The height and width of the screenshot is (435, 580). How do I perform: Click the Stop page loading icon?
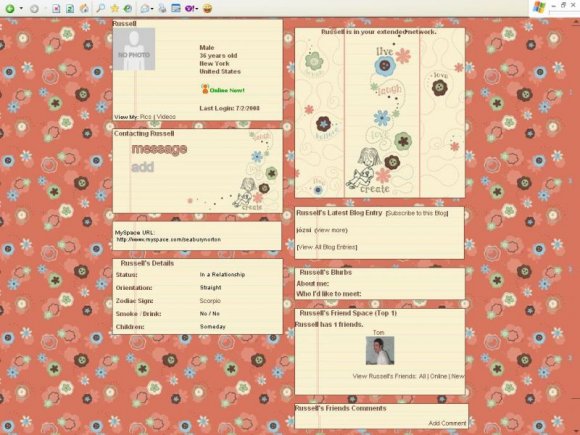pos(56,8)
